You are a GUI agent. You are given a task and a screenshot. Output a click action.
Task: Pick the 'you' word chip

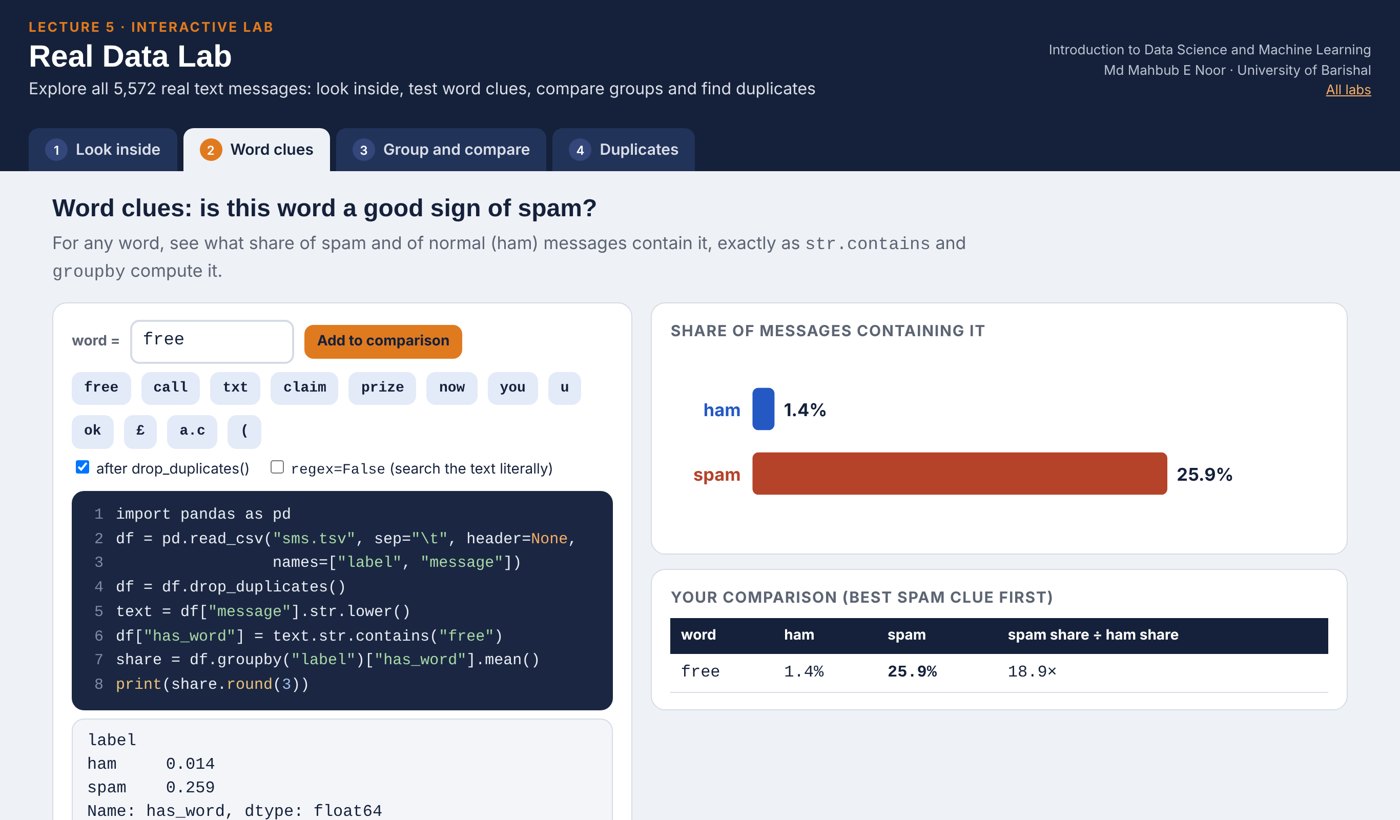pyautogui.click(x=513, y=388)
